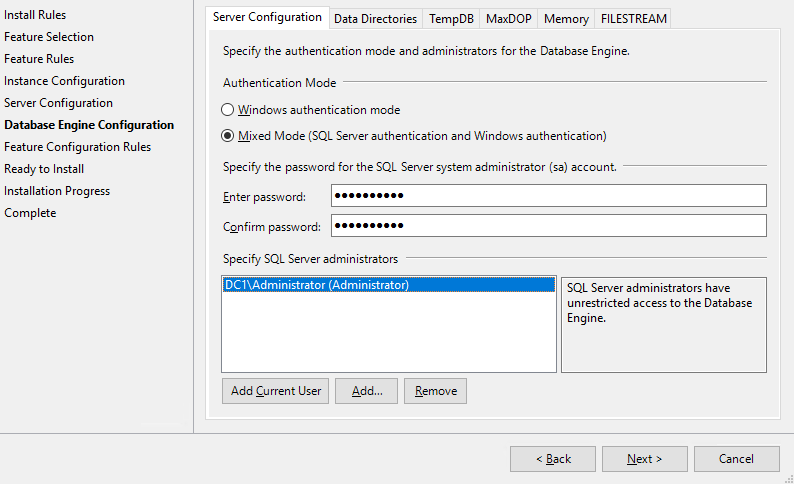
Task: Click Instance Configuration step in sidebar
Action: pos(64,81)
